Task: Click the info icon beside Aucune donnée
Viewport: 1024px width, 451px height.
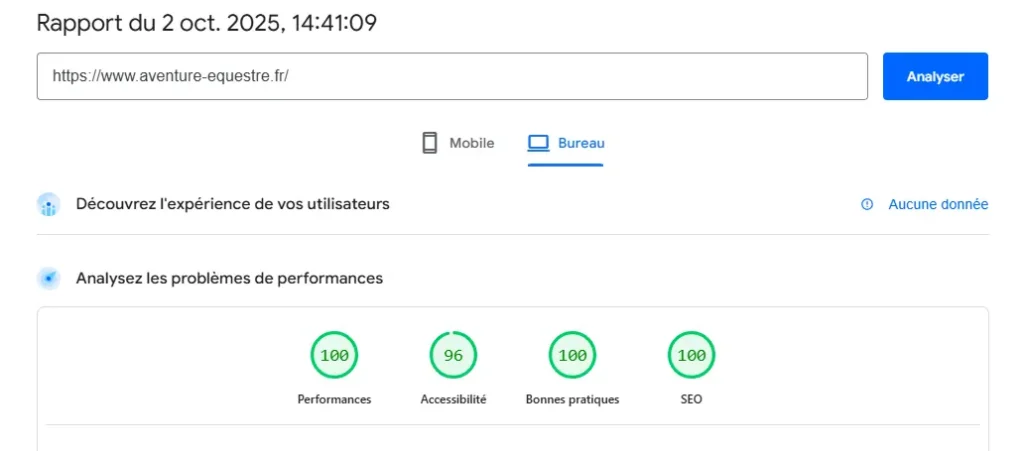Action: click(867, 204)
